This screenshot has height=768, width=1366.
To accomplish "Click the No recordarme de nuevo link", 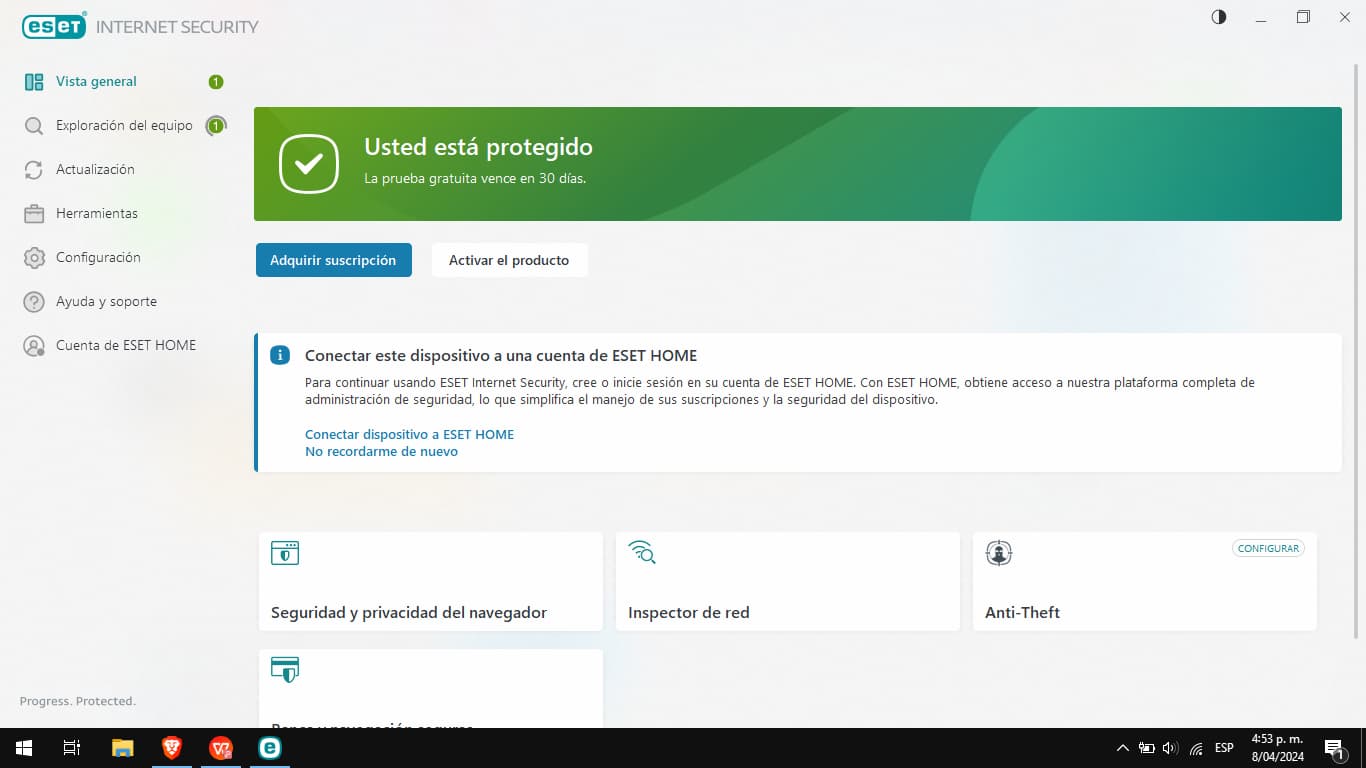I will tap(381, 452).
